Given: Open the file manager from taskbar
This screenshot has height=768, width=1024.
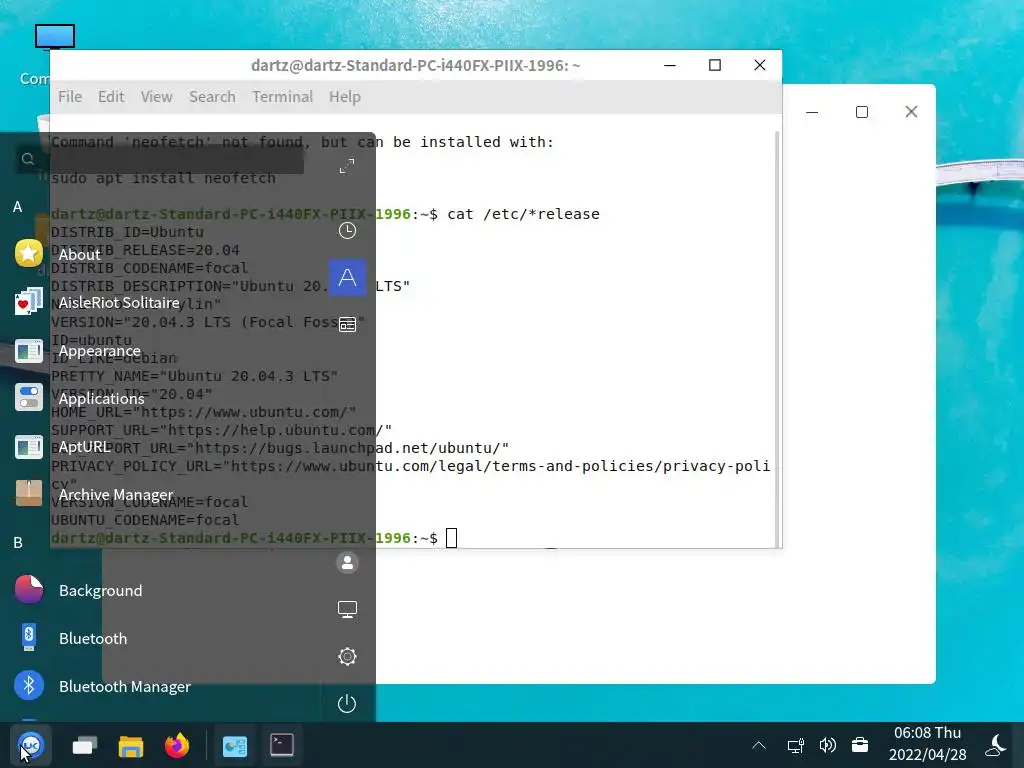Looking at the screenshot, I should (131, 745).
